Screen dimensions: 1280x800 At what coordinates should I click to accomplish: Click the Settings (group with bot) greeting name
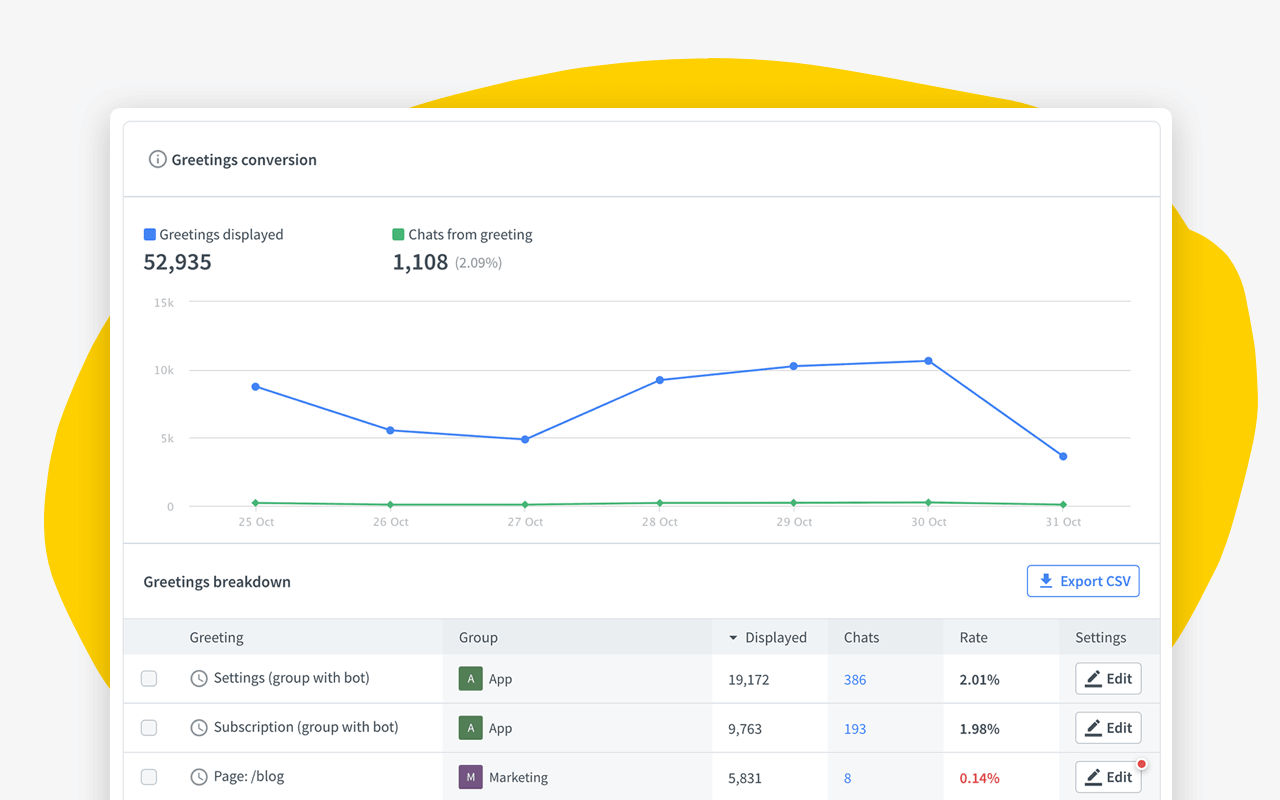point(292,678)
